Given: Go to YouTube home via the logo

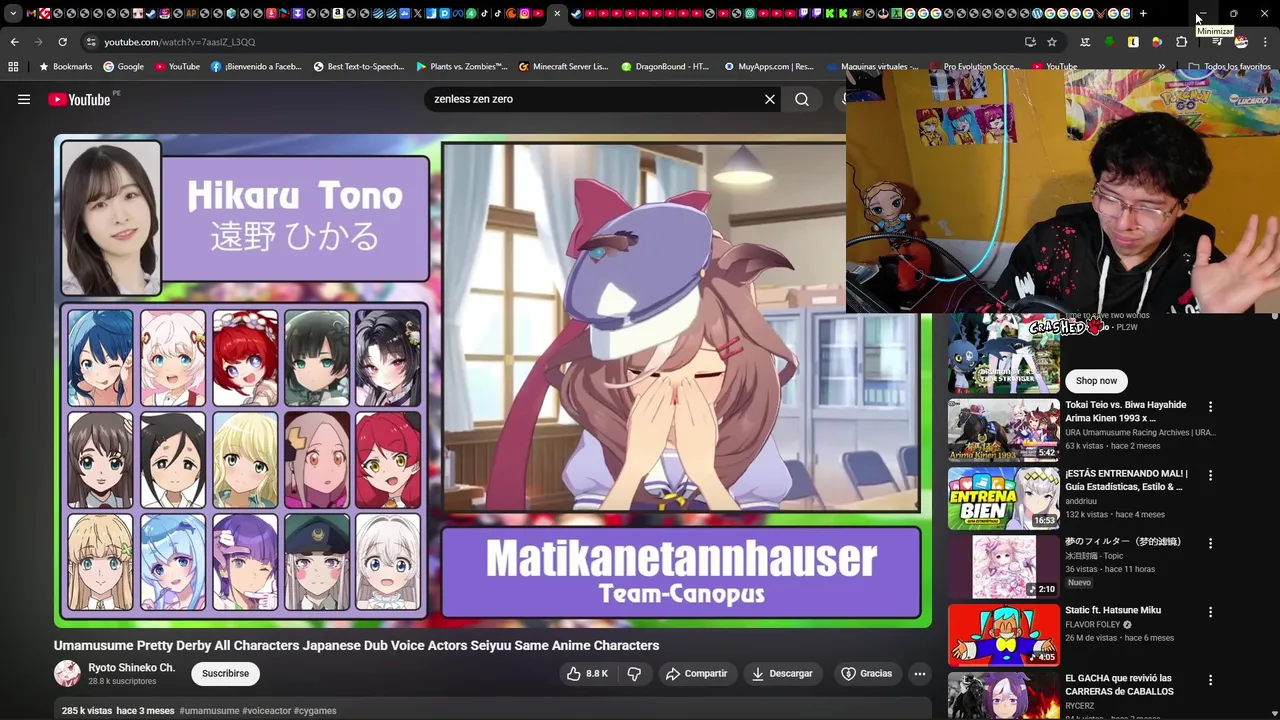Looking at the screenshot, I should coord(79,99).
